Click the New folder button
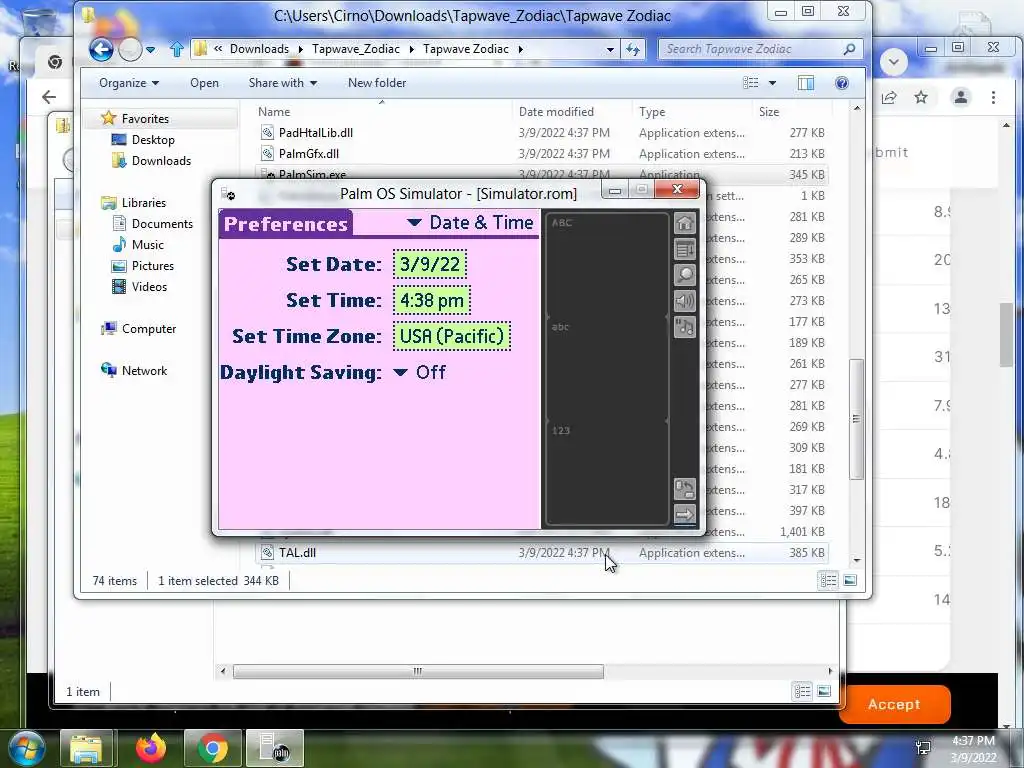Viewport: 1024px width, 768px height. coord(377,83)
